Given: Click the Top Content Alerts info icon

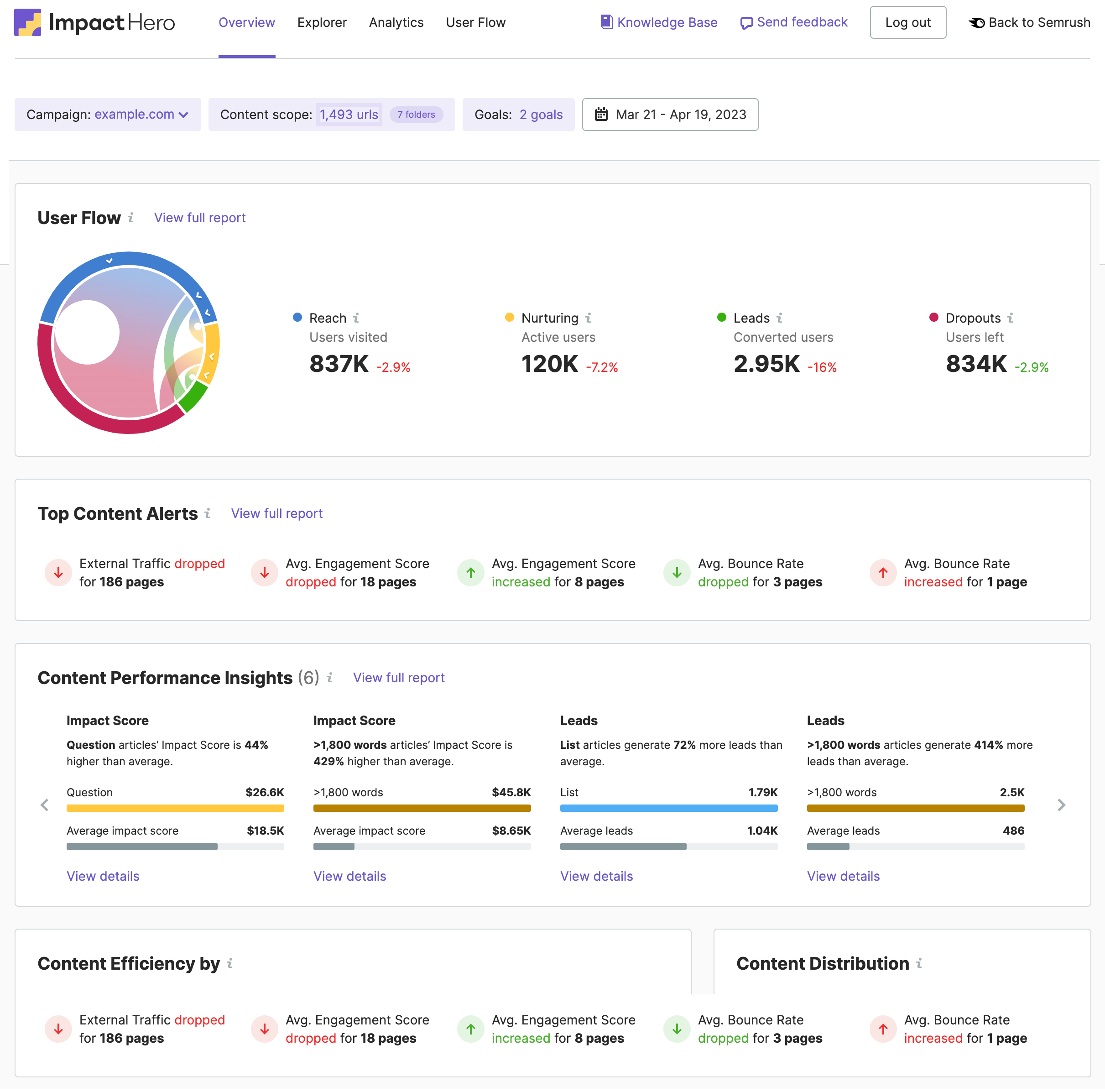Looking at the screenshot, I should (208, 513).
